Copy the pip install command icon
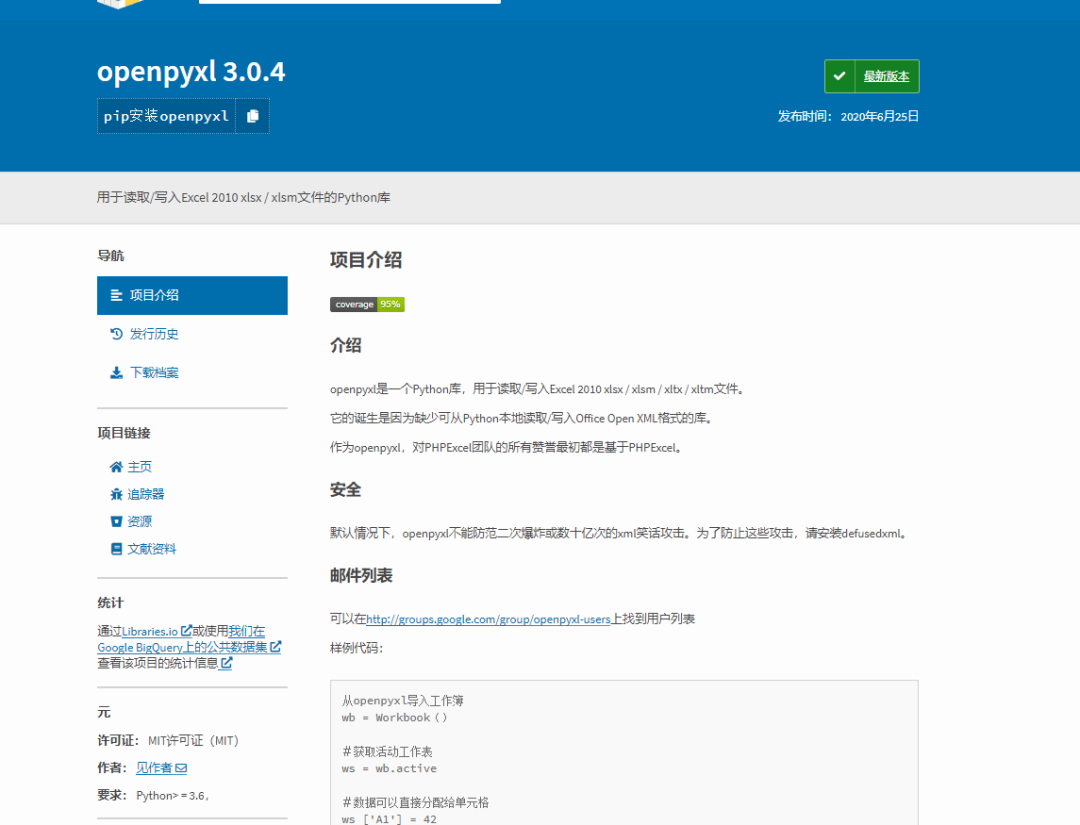The height and width of the screenshot is (825, 1080). coord(253,116)
